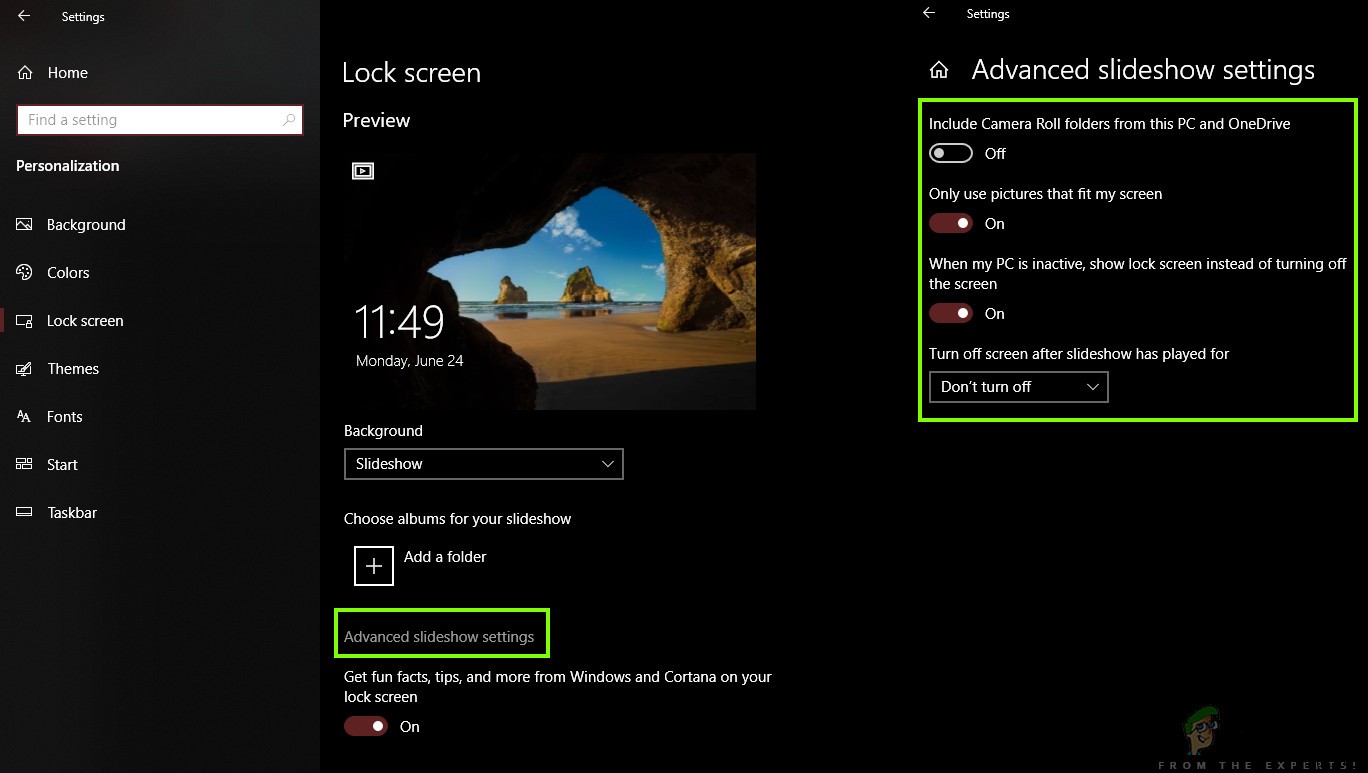Select the Lock screen sidebar entry

tap(85, 320)
